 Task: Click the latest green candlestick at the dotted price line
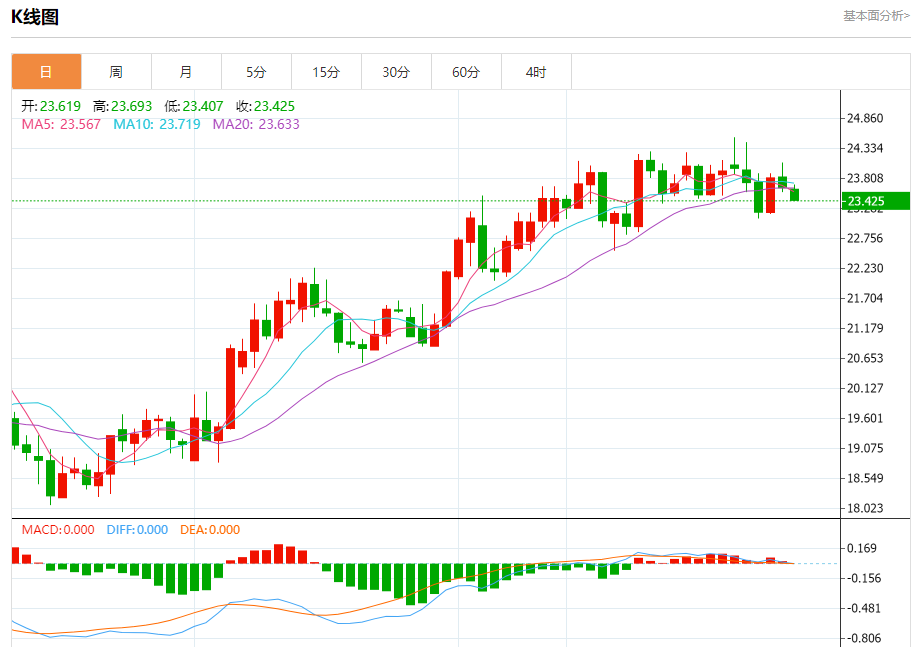(x=795, y=194)
